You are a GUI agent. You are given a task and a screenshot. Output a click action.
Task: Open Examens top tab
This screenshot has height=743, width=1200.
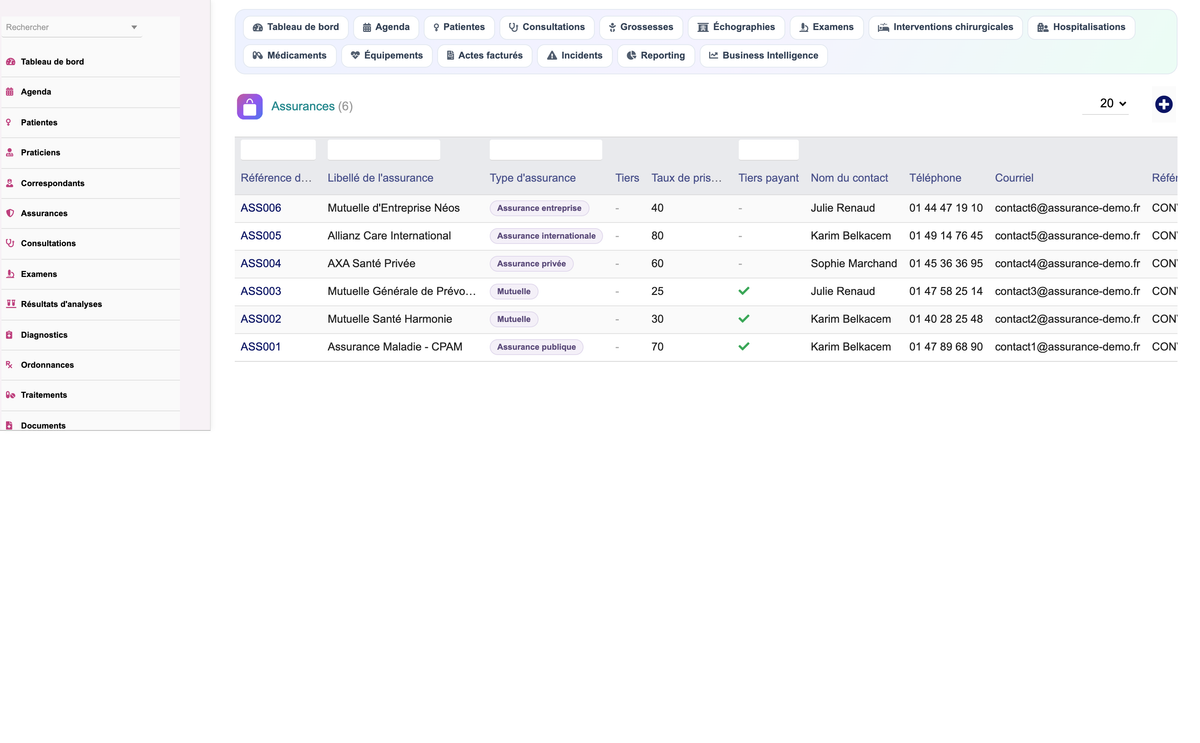coord(827,27)
